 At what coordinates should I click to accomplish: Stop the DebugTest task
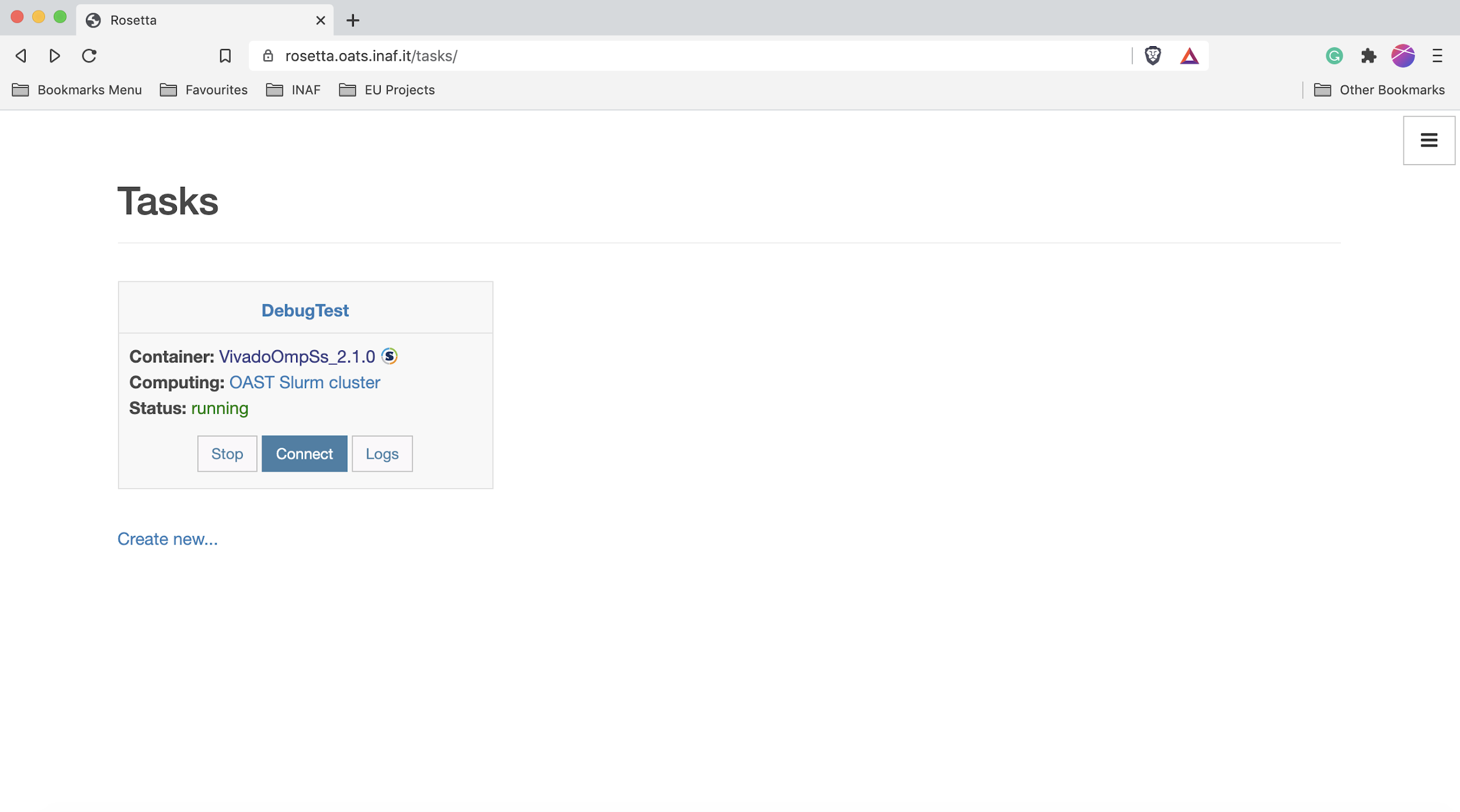[x=227, y=454]
